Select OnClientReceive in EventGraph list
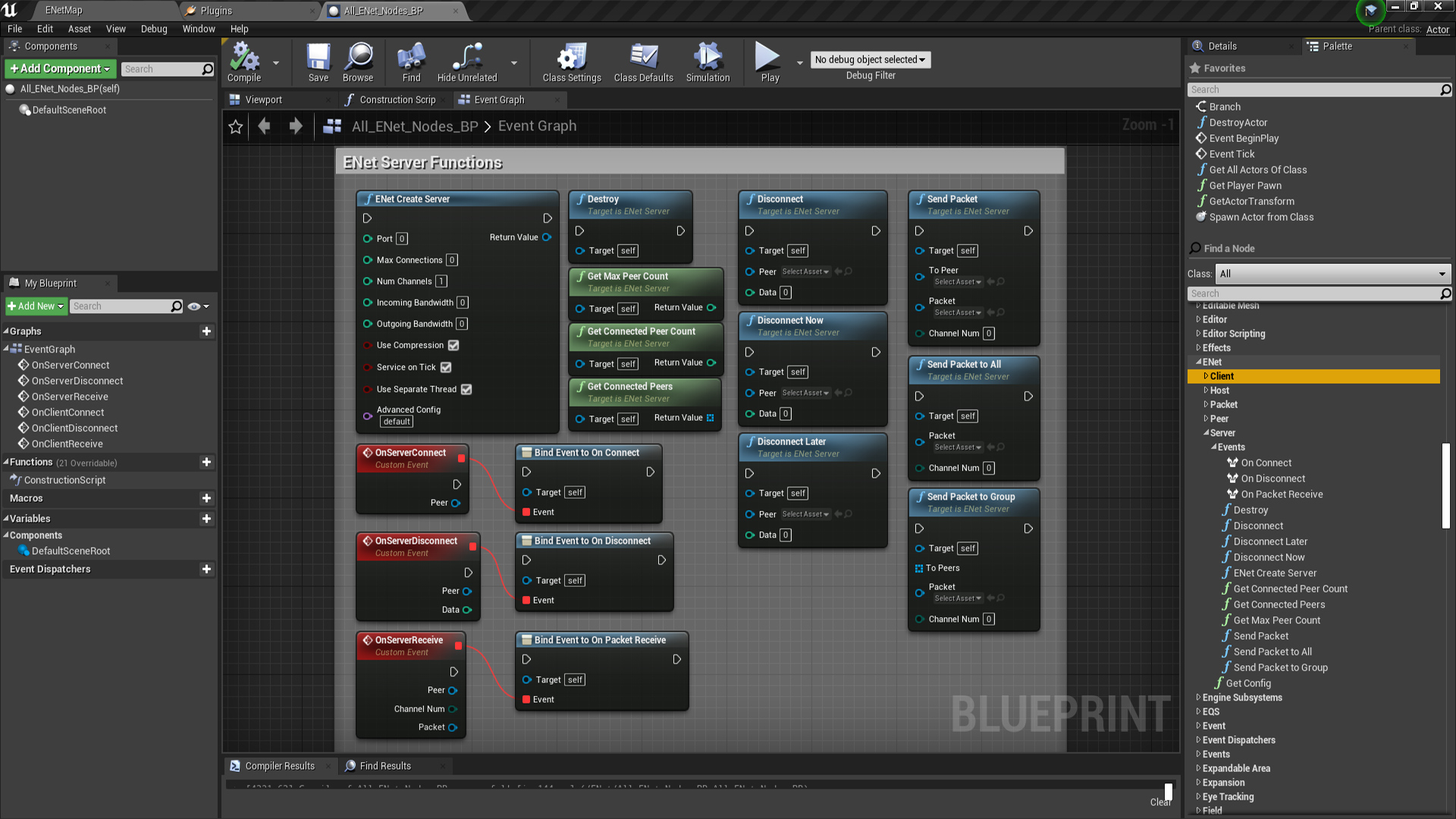Viewport: 1456px width, 819px height. coord(67,444)
